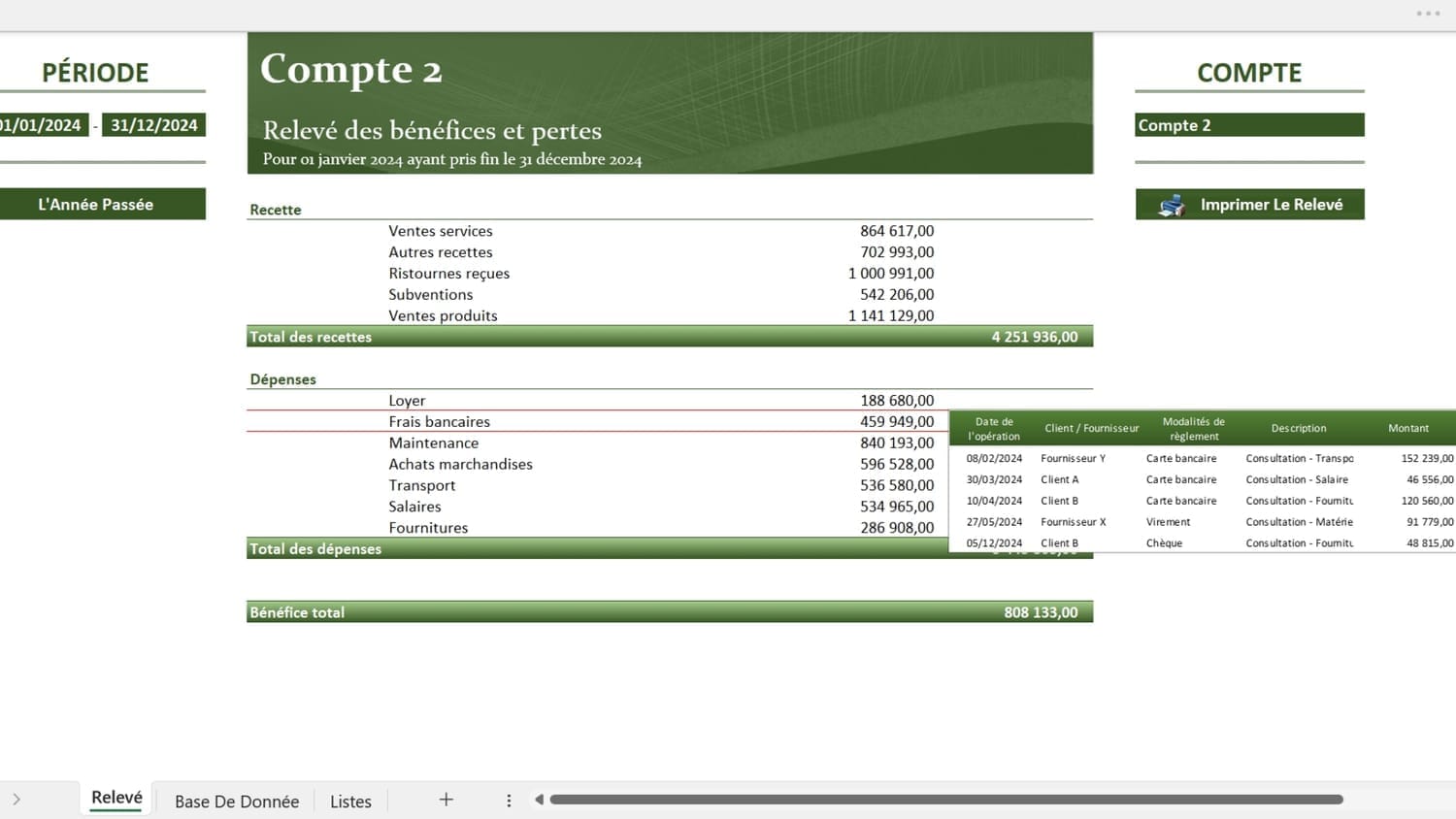Go to the Listes sheet tab
Viewport: 1456px width, 819px height.
coord(350,802)
